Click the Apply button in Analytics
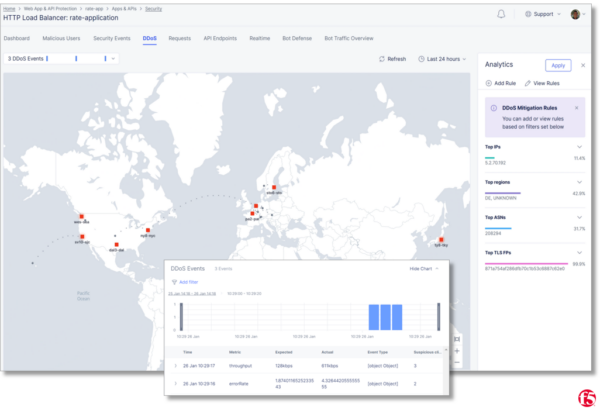600x414 pixels. coord(558,65)
